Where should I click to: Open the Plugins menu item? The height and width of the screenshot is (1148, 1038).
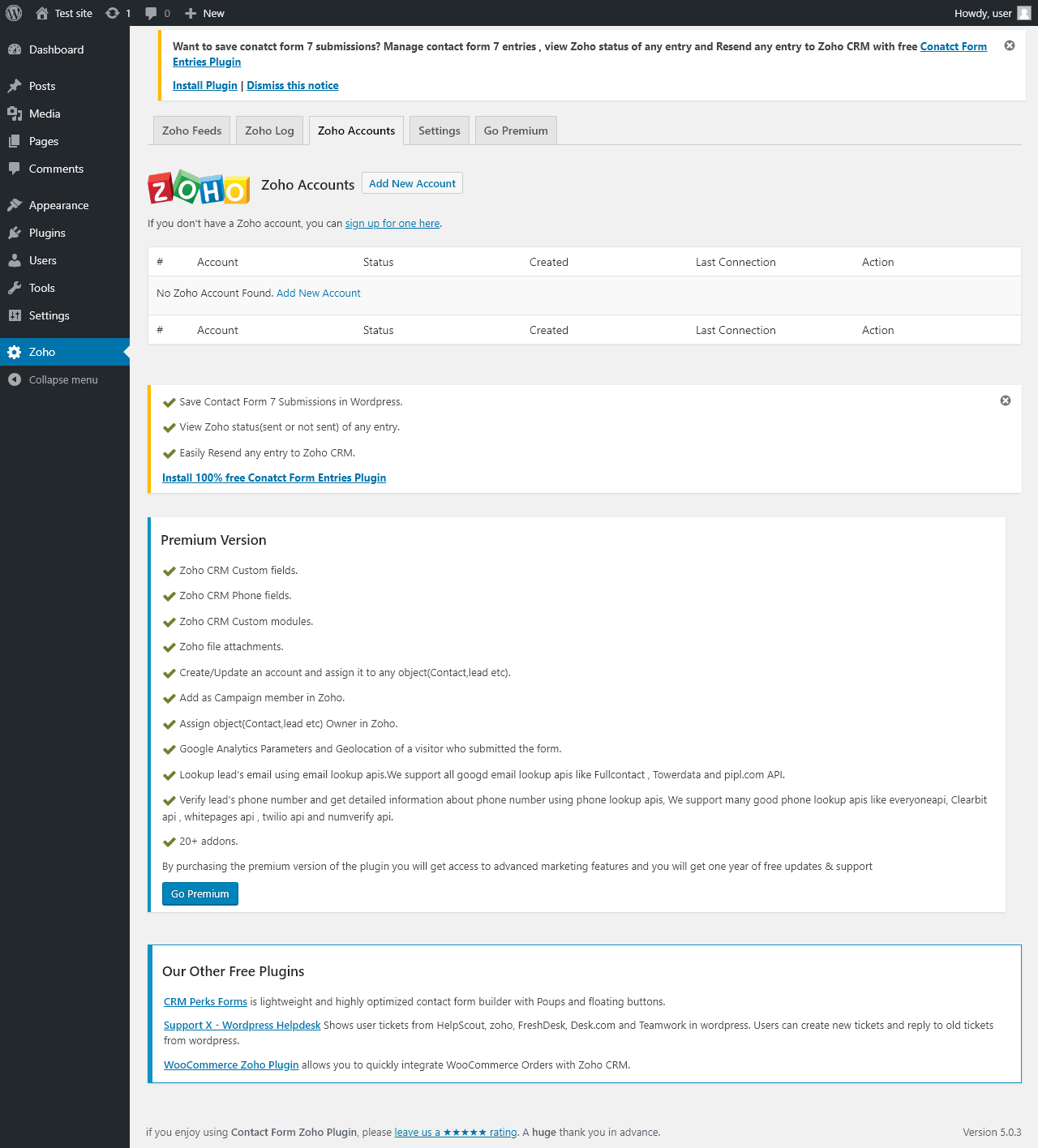click(65, 233)
